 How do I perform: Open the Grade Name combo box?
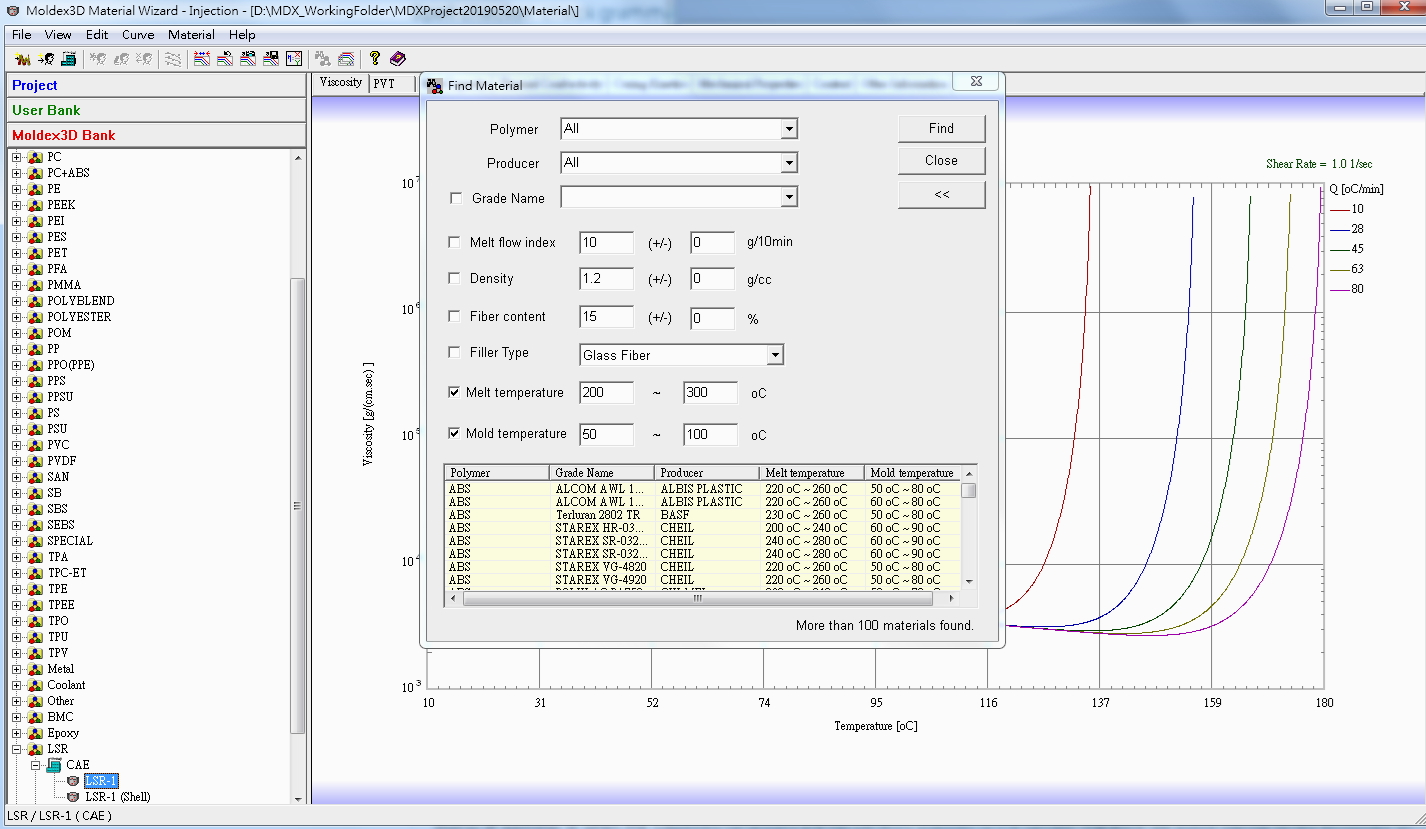pos(788,197)
